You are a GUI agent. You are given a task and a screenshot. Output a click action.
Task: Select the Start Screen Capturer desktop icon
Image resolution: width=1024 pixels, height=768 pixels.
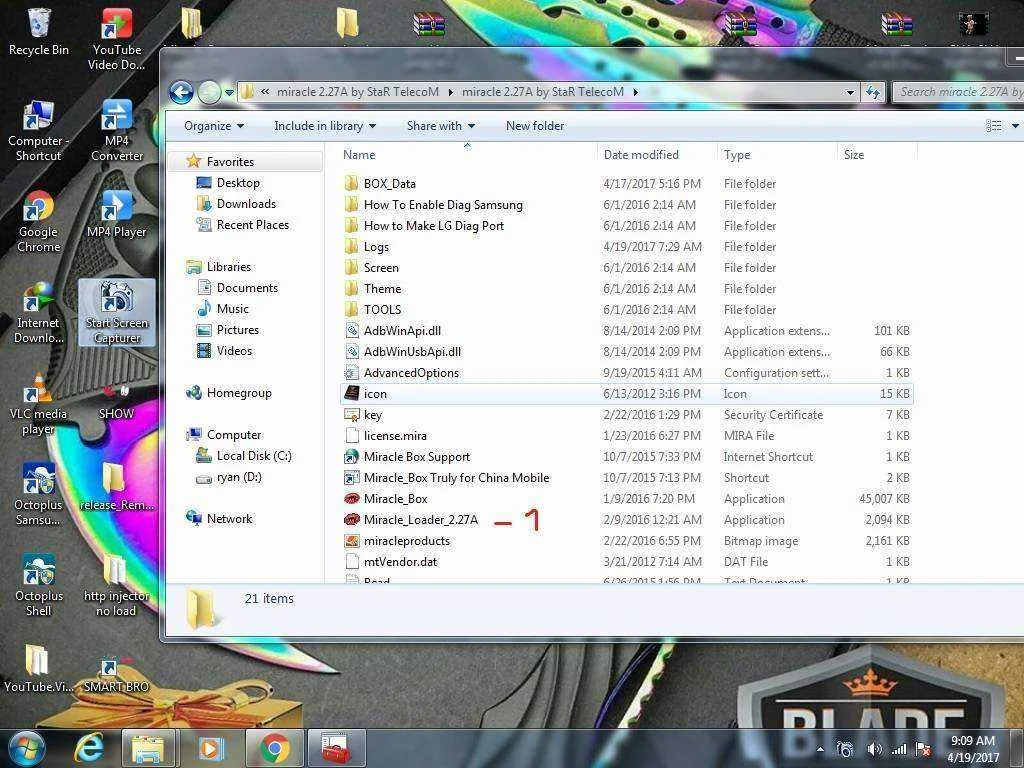pyautogui.click(x=117, y=312)
